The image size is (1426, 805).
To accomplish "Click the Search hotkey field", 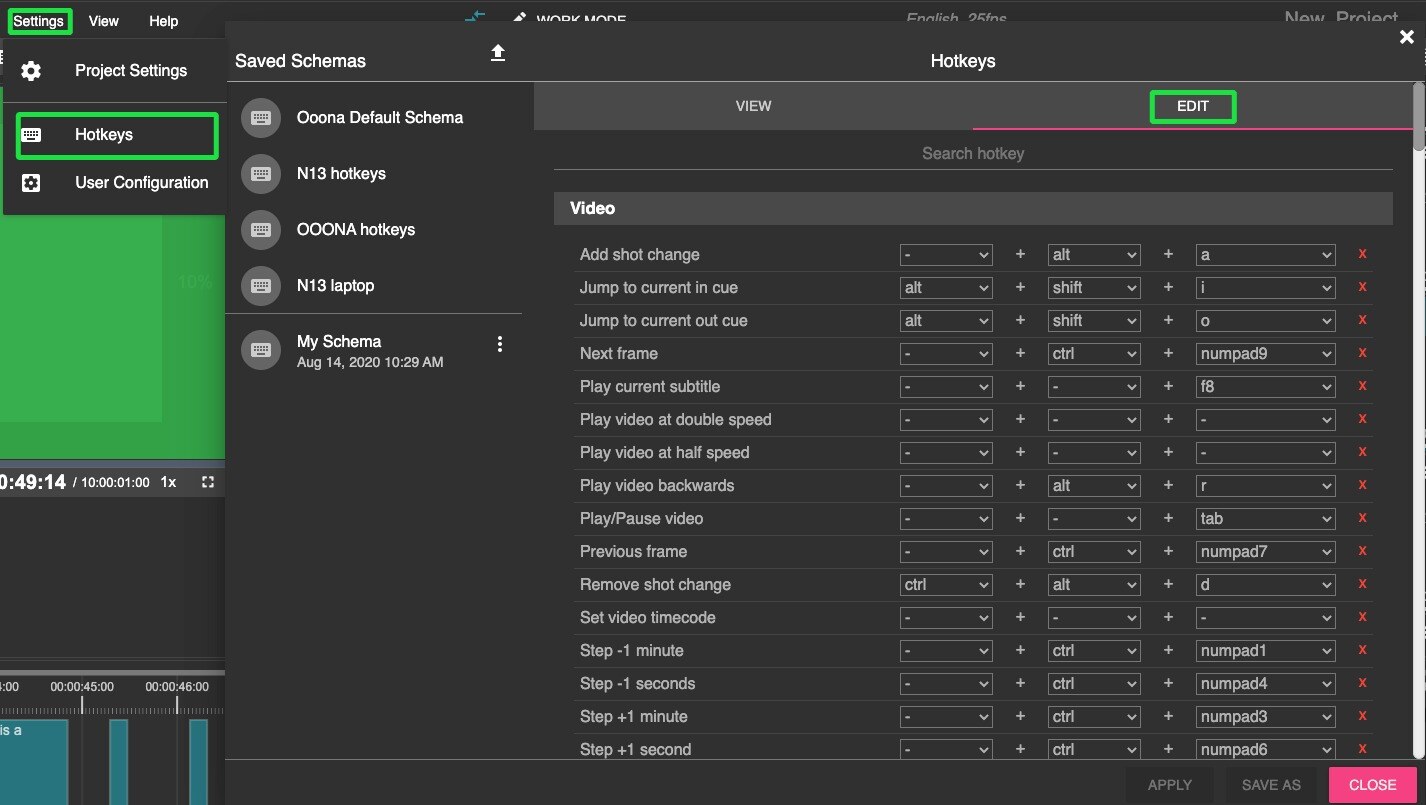I will tap(972, 153).
